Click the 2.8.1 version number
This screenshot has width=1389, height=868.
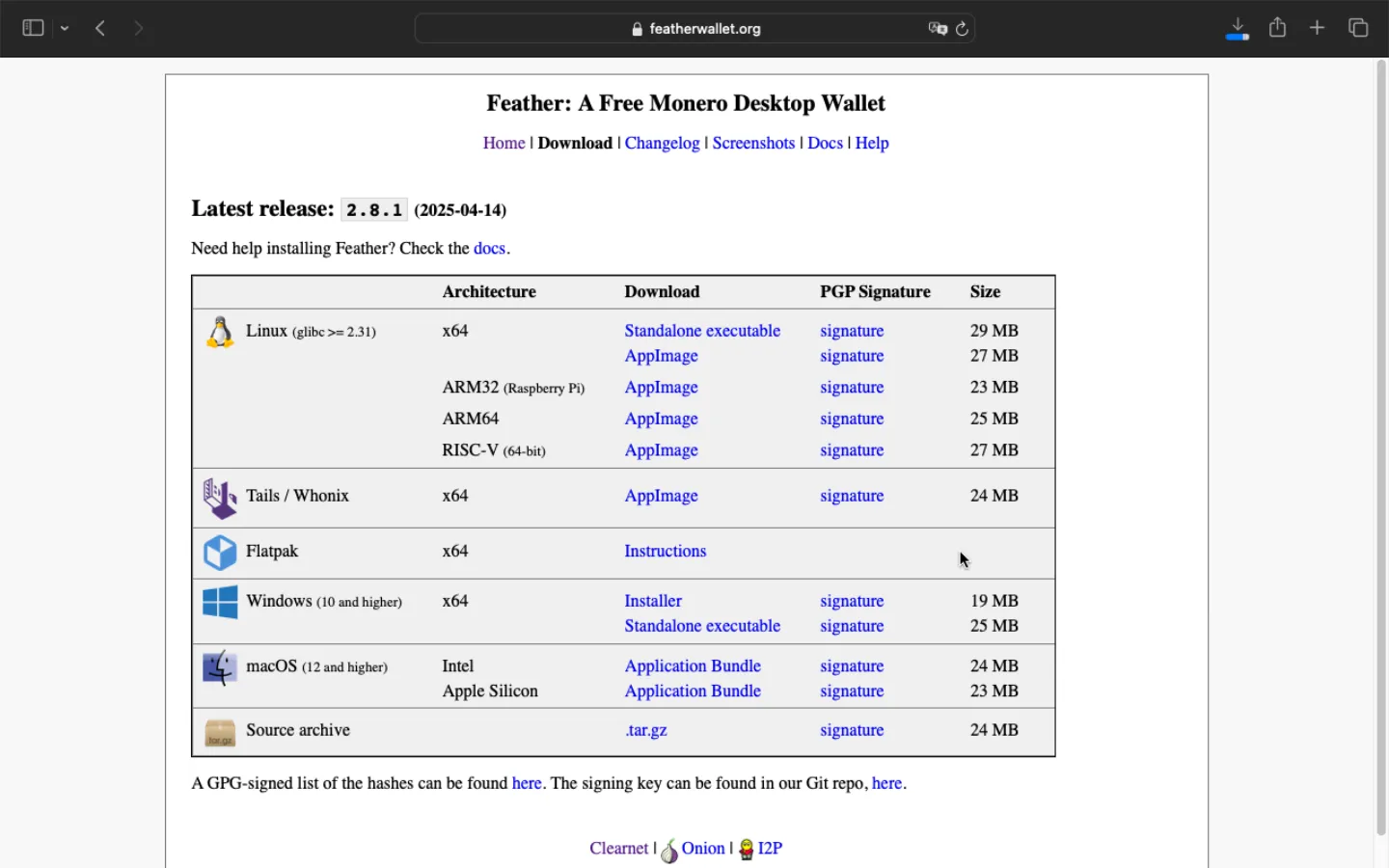(374, 210)
